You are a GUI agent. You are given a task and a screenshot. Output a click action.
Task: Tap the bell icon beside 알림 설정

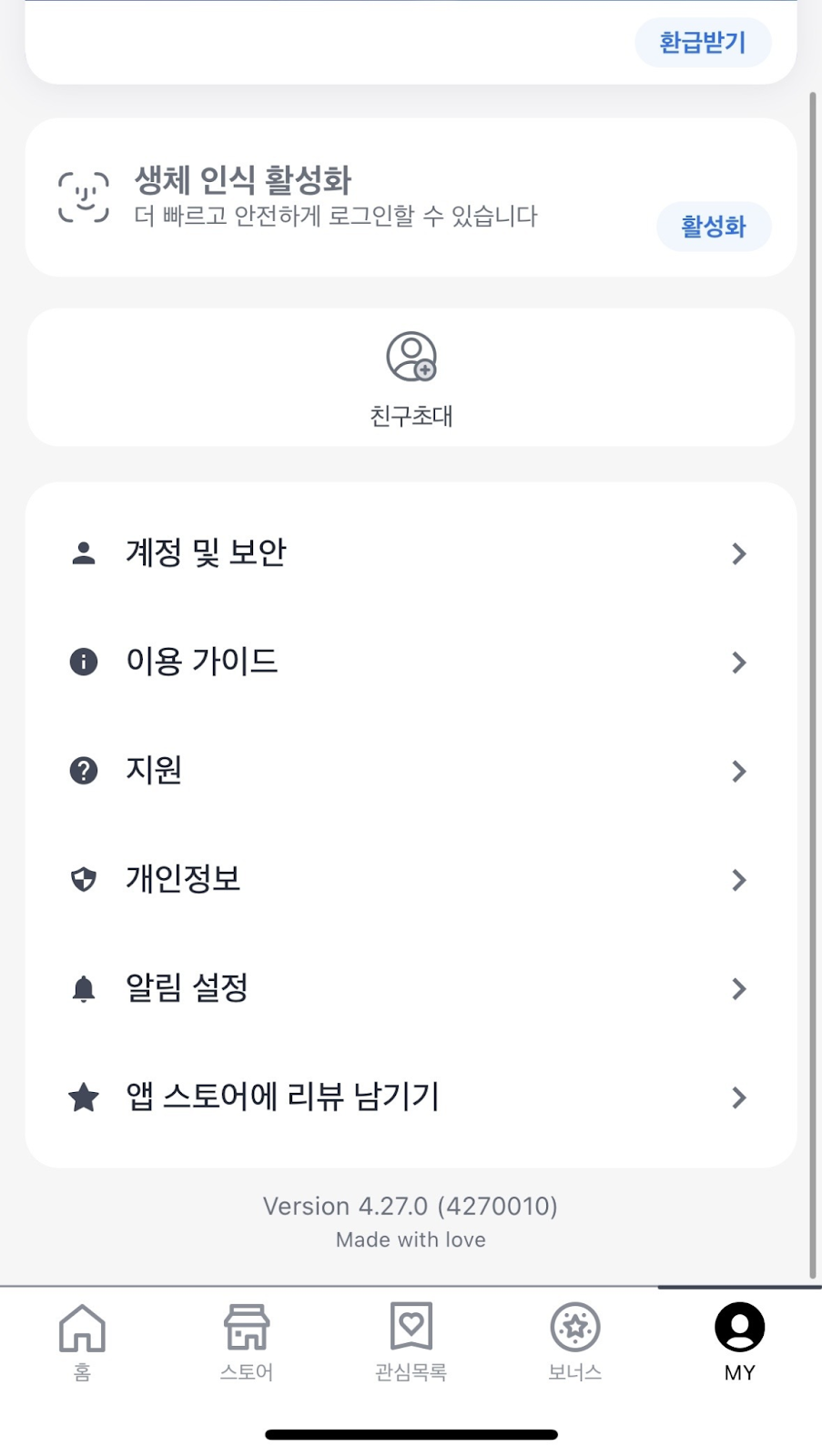point(84,988)
